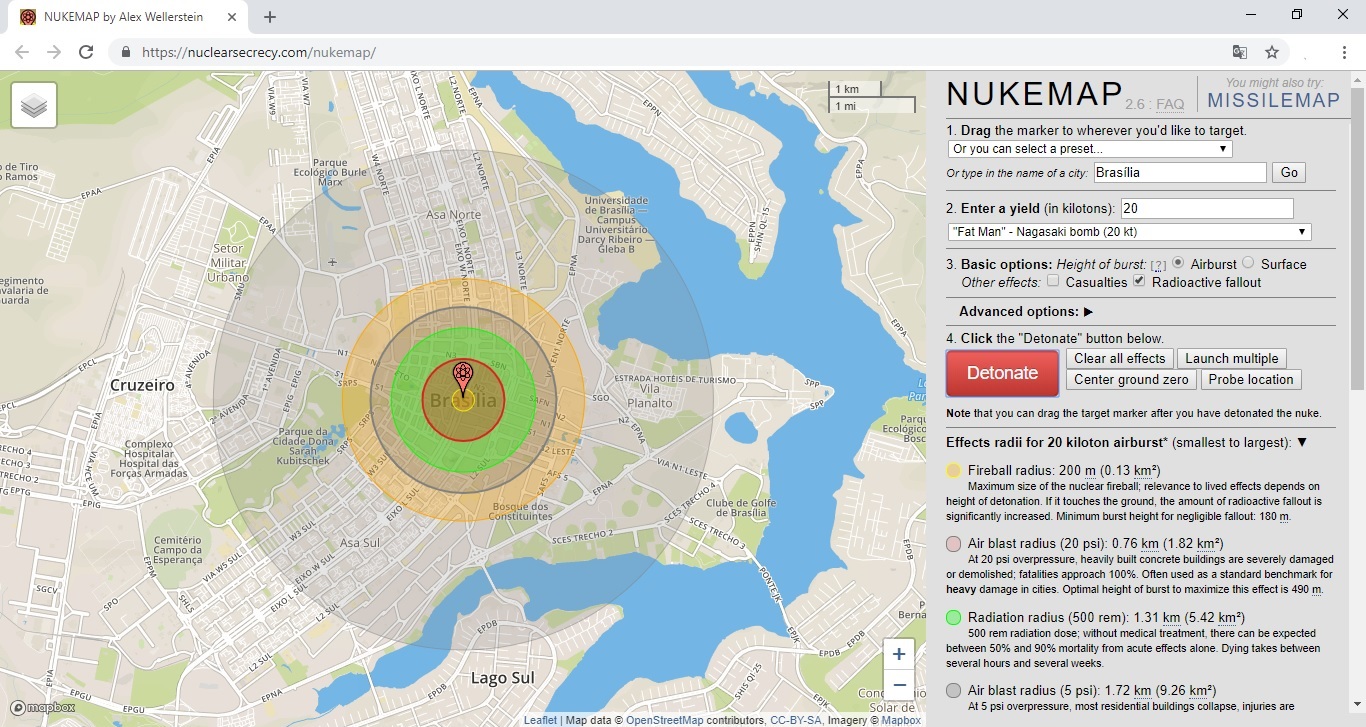
Task: Click Launch multiple
Action: point(1231,358)
